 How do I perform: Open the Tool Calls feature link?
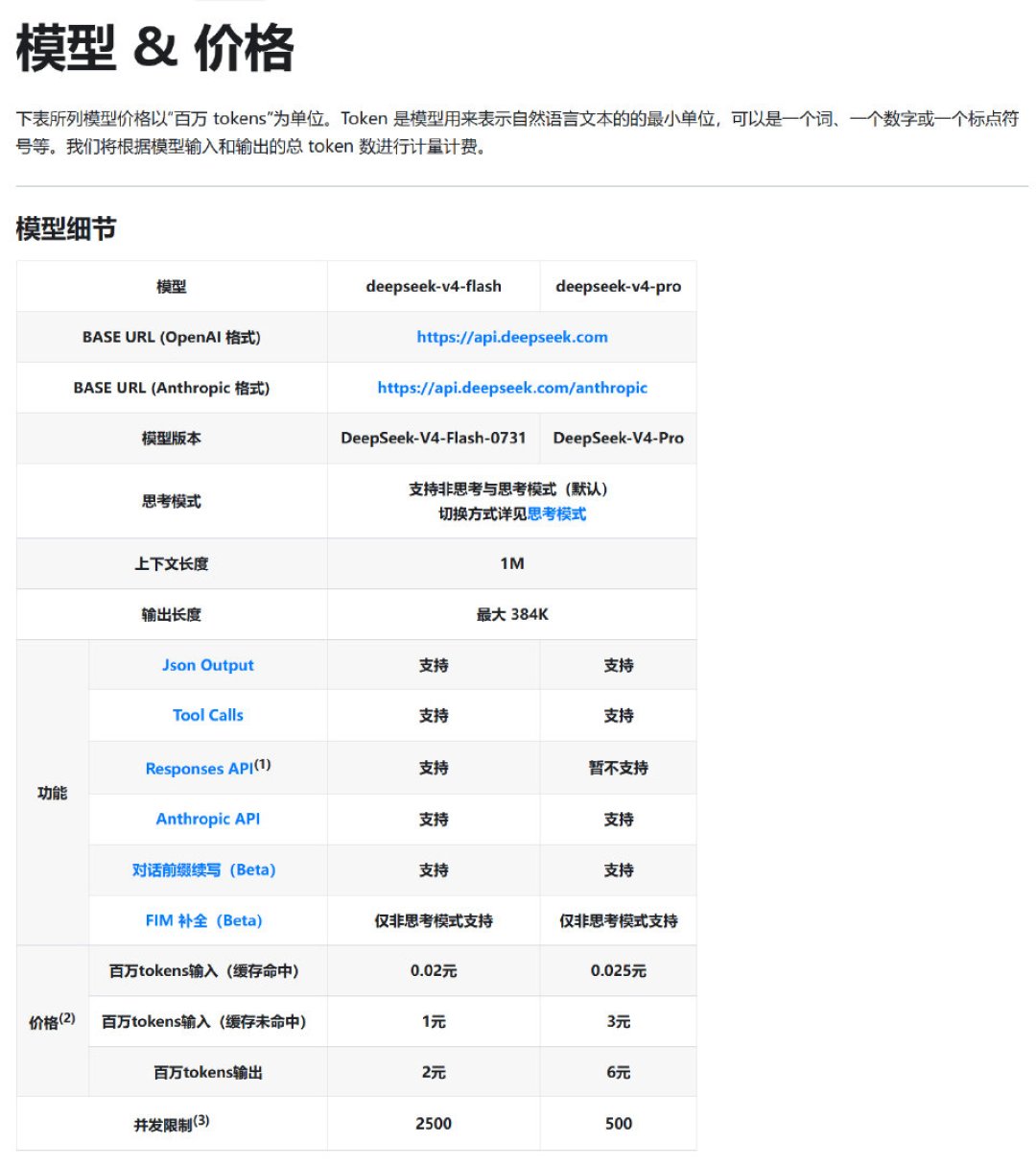pos(208,715)
